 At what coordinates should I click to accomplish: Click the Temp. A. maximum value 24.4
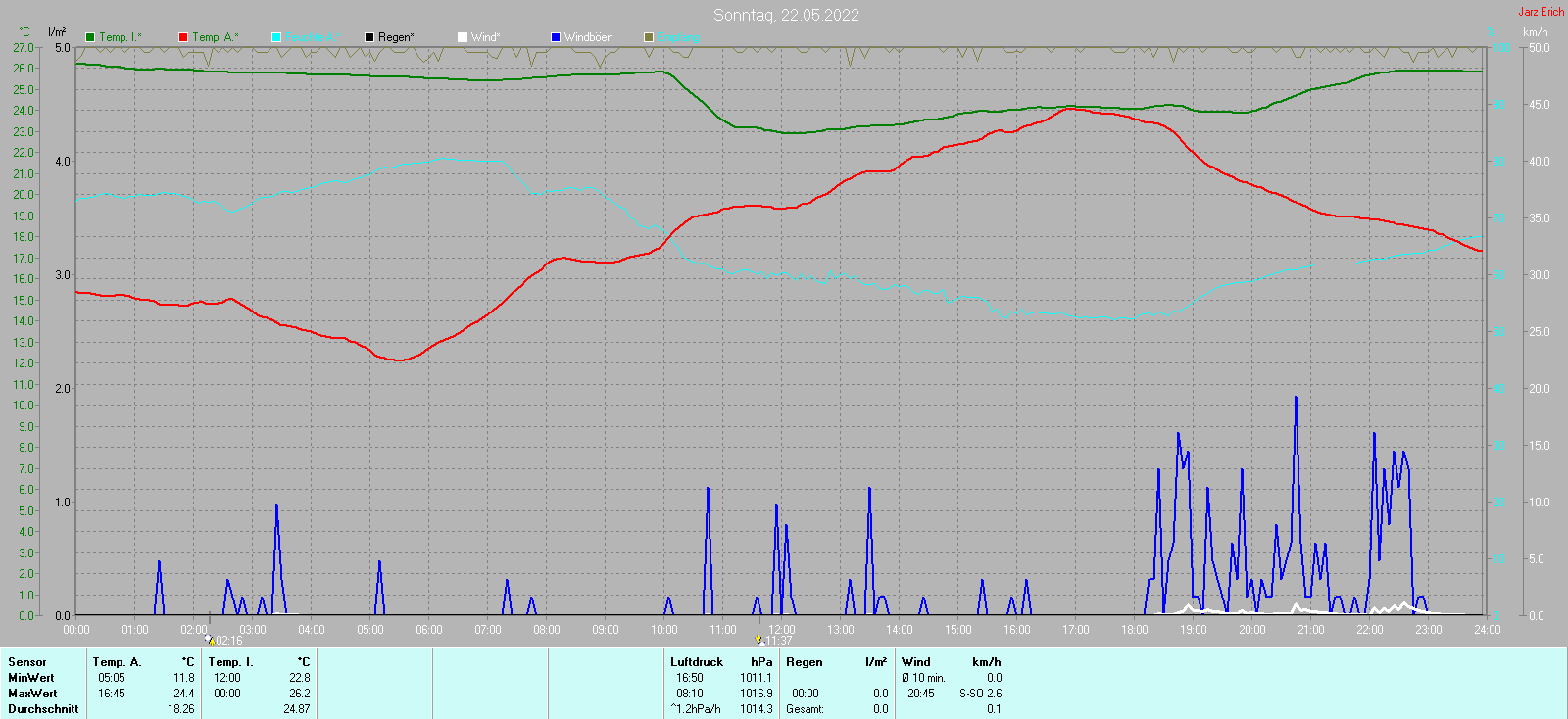pyautogui.click(x=184, y=694)
